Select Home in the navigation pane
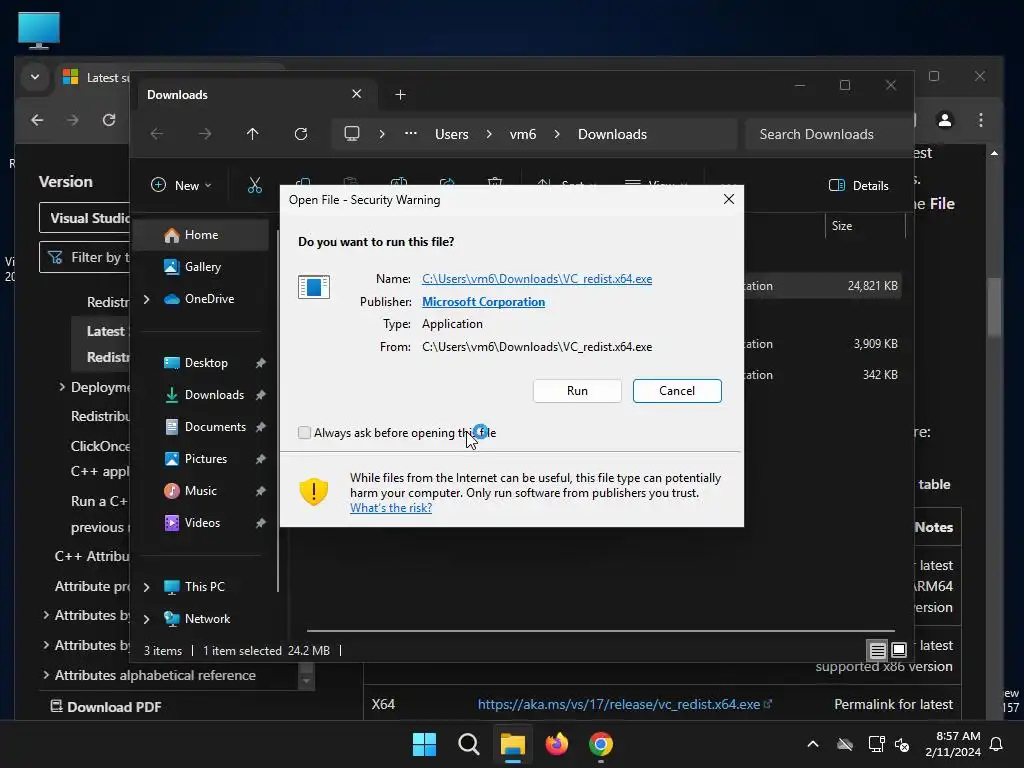 [201, 234]
